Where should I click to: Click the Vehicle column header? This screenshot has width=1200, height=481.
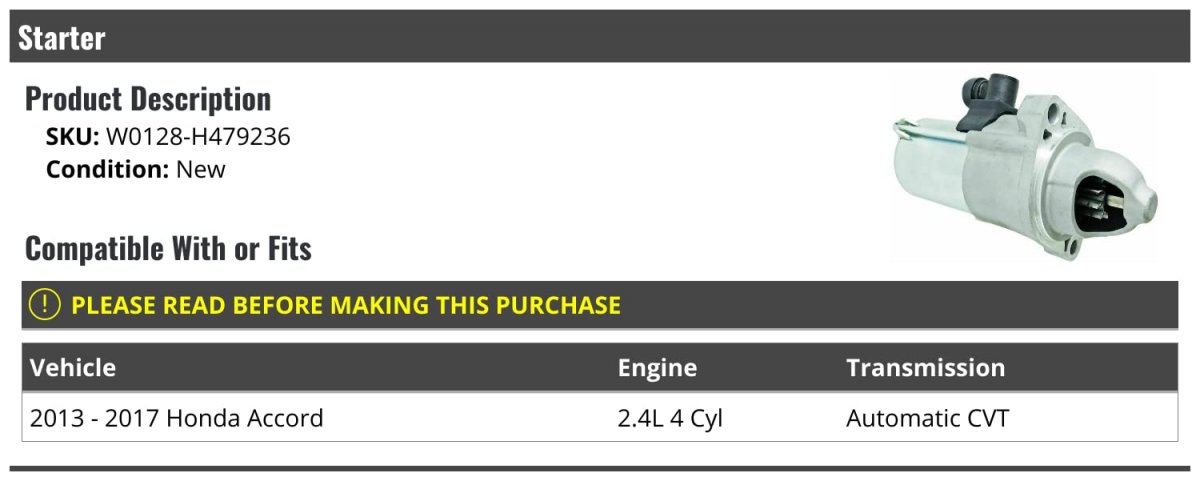tap(73, 368)
